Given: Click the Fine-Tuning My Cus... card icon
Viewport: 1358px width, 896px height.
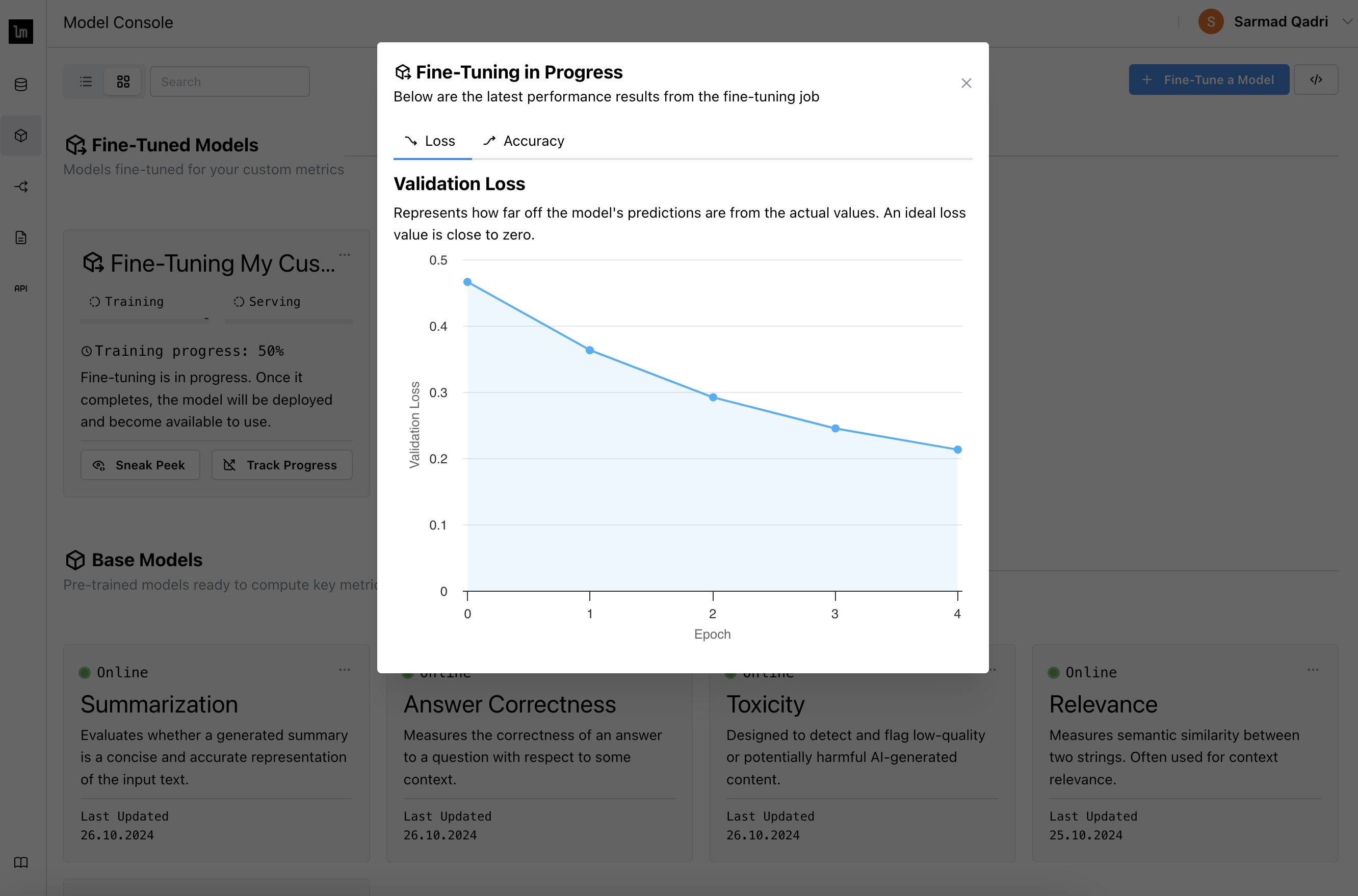Looking at the screenshot, I should point(94,263).
